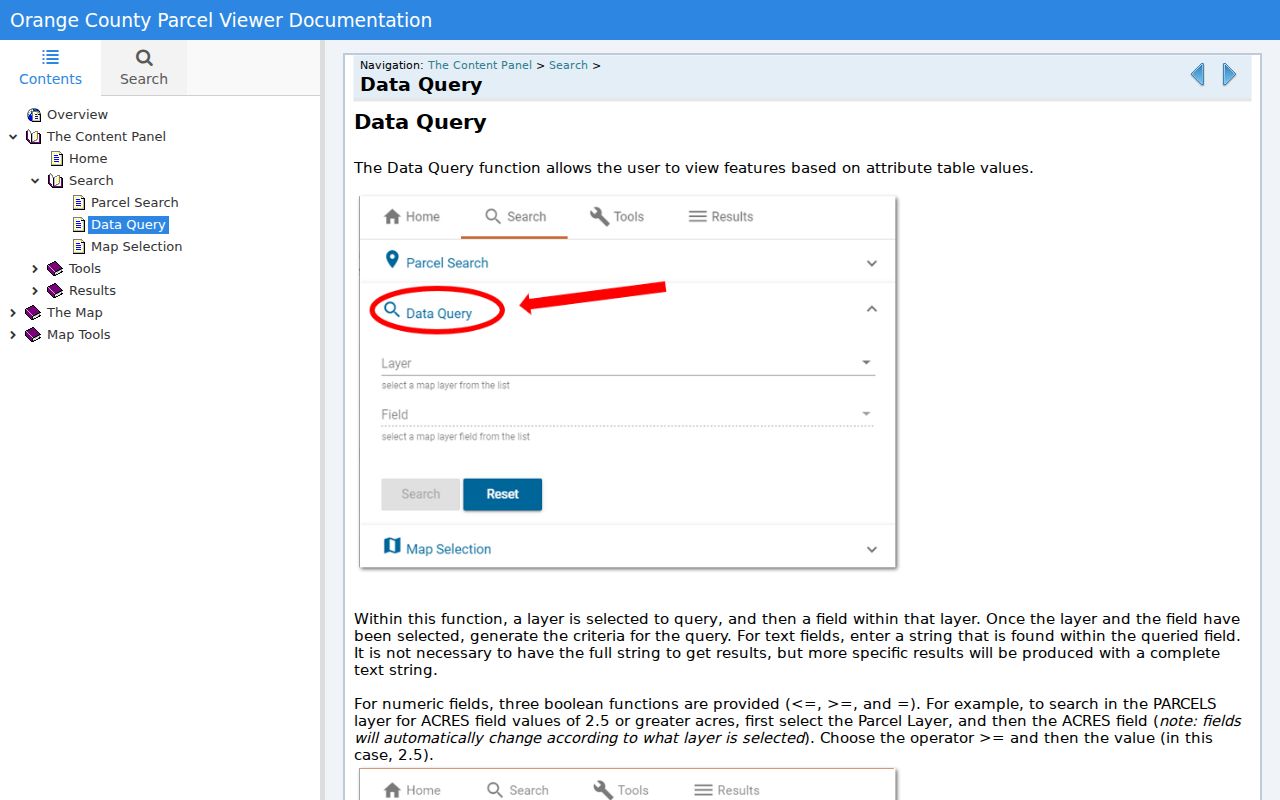
Task: Open the Map Selection topic
Action: [x=136, y=247]
